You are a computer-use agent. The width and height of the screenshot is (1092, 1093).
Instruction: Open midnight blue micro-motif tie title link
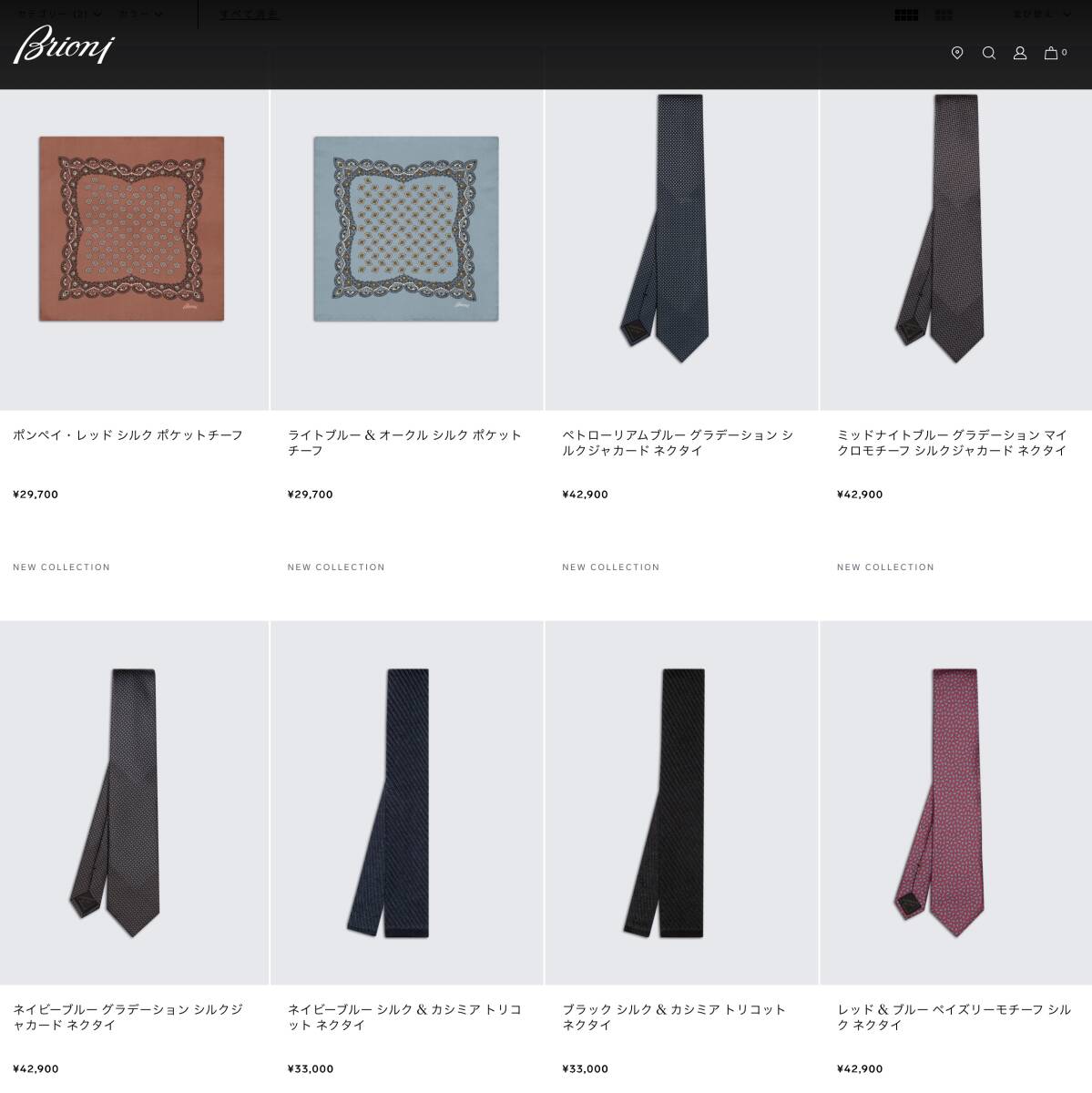pyautogui.click(x=952, y=443)
